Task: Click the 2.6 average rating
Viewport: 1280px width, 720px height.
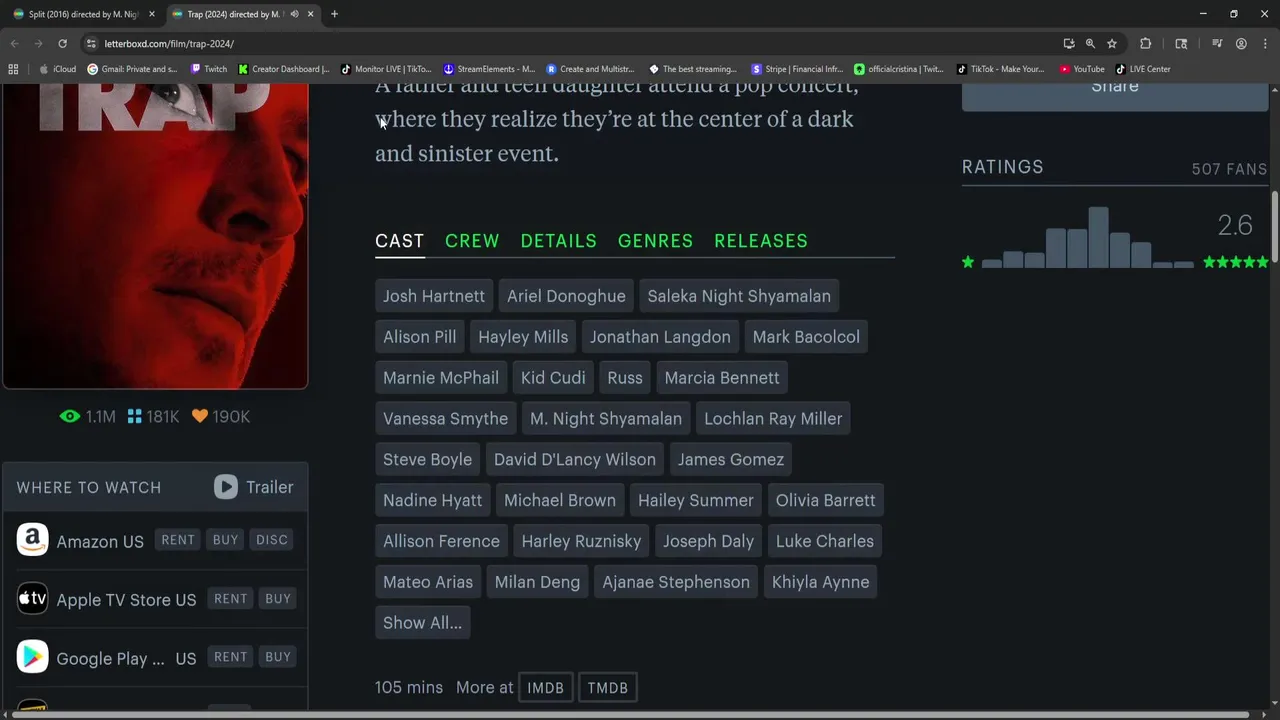Action: coord(1235,225)
